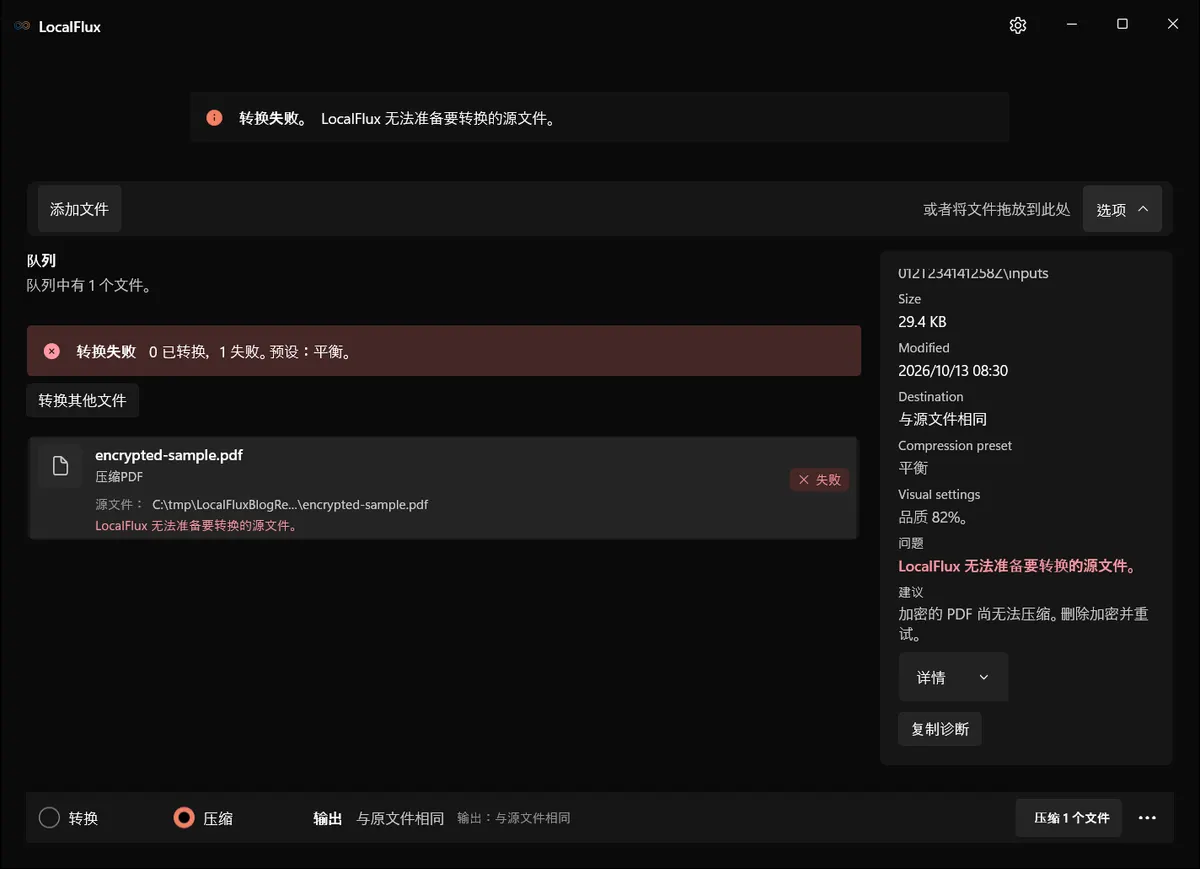
Task: Click the LocalFlux infinity logo icon
Action: 22,26
